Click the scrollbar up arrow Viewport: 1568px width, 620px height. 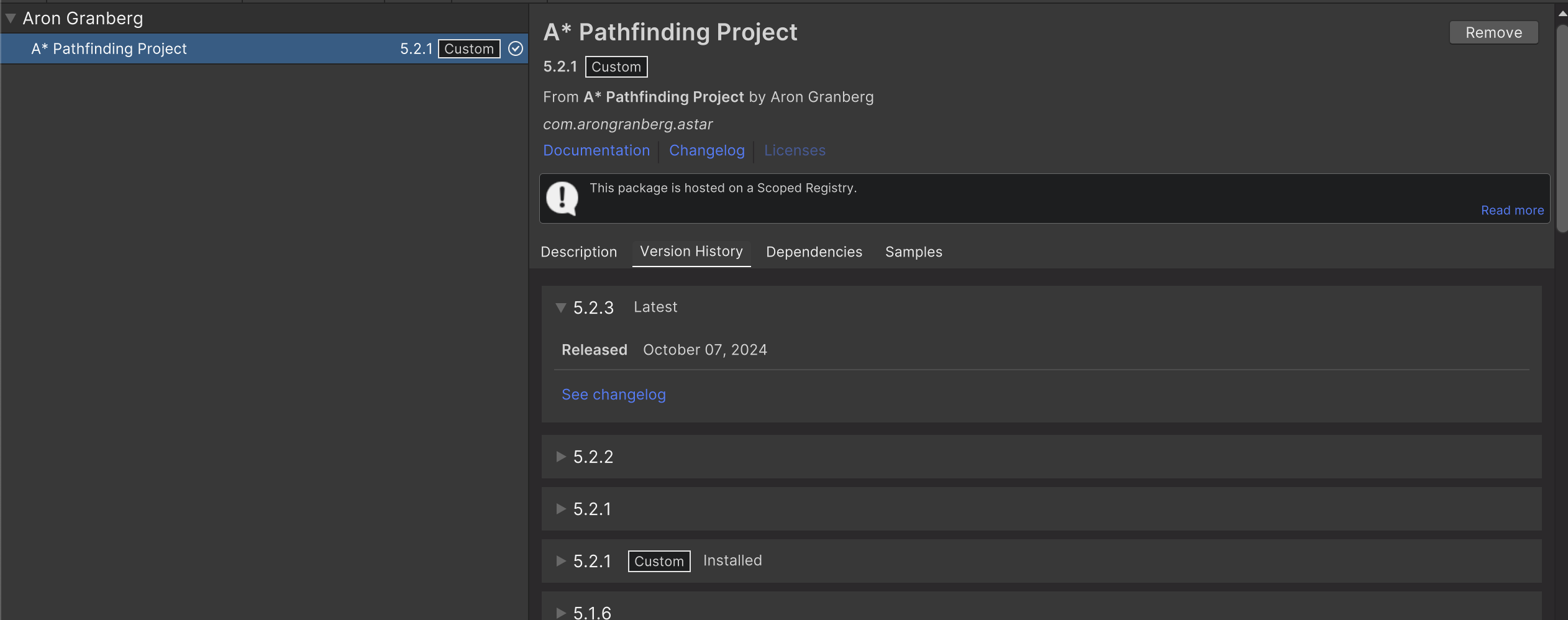point(1562,13)
